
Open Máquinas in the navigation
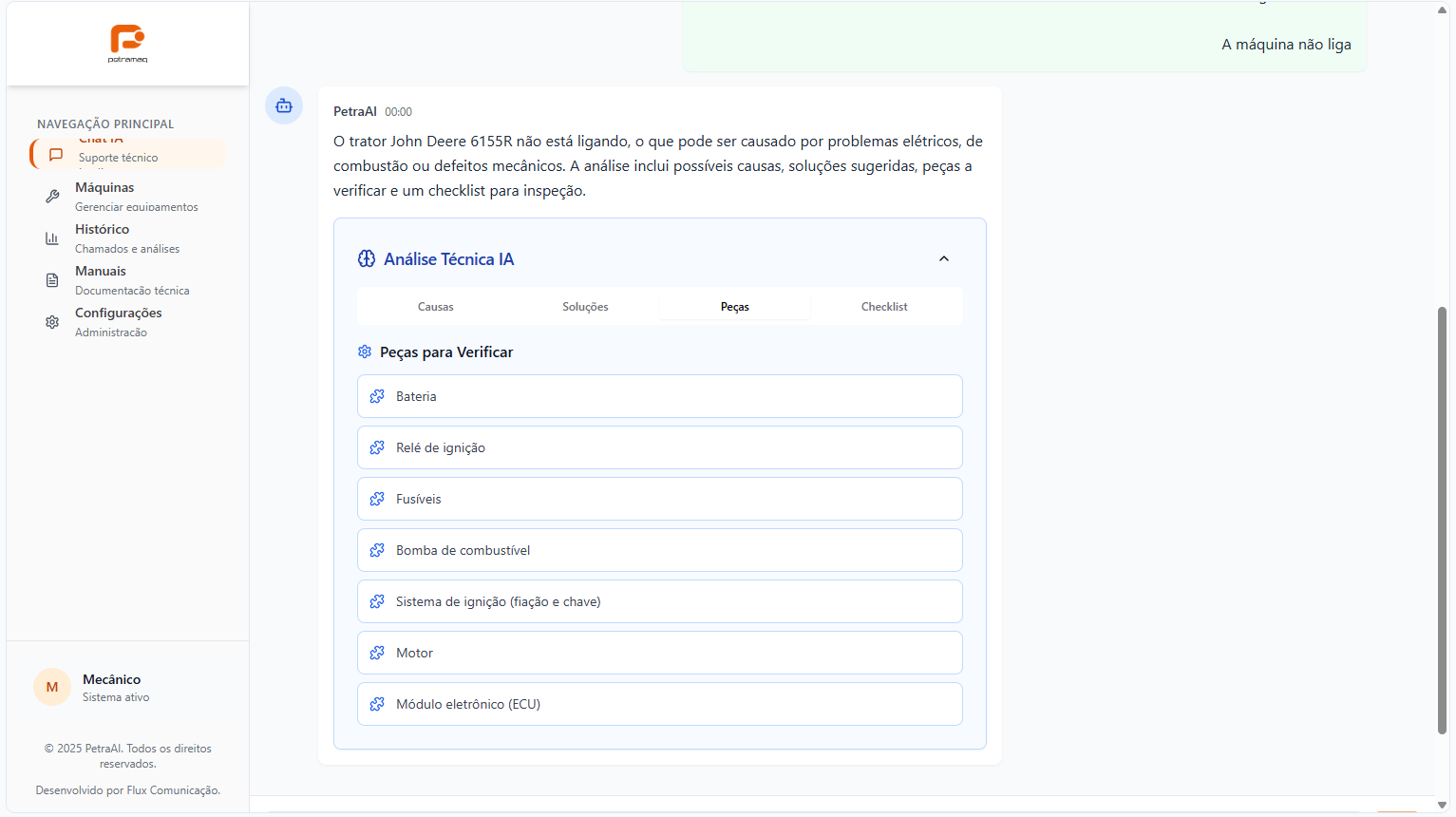127,197
